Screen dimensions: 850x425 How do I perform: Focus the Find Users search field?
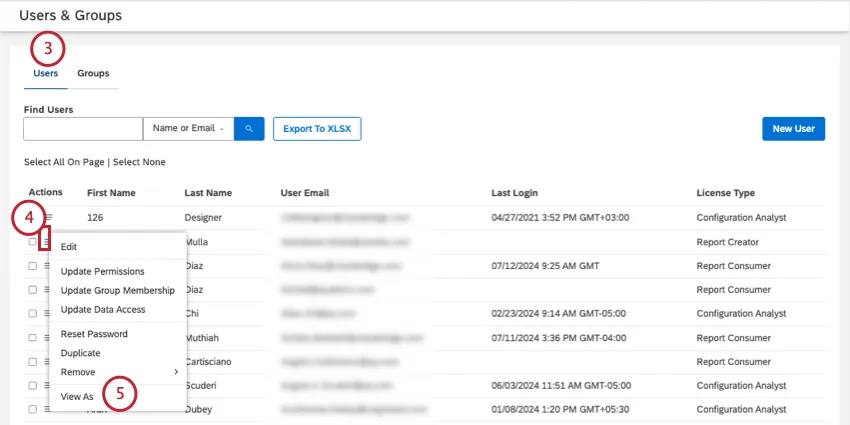83,129
